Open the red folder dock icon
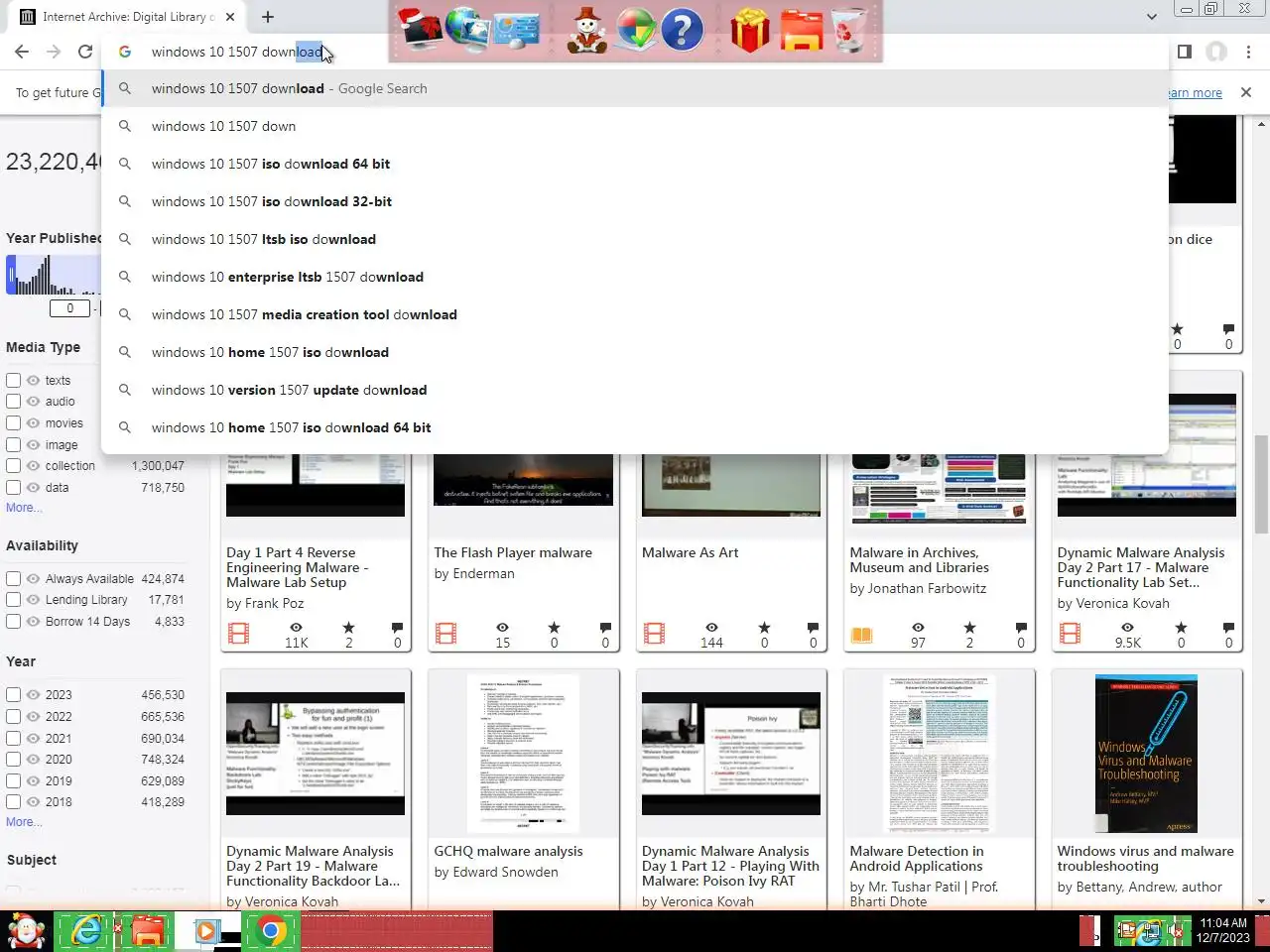 click(801, 31)
